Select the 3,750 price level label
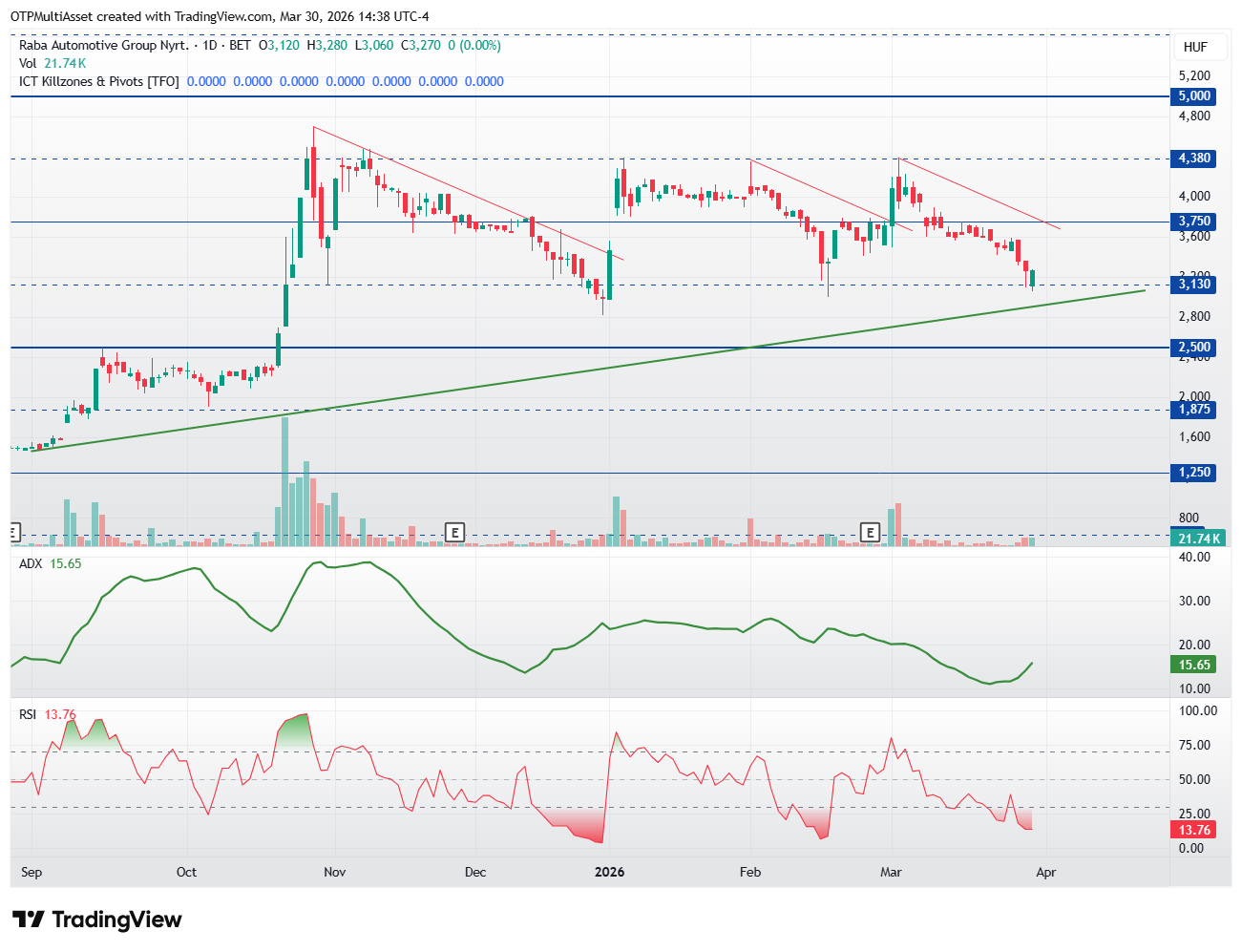The height and width of the screenshot is (952, 1242). coord(1193,222)
